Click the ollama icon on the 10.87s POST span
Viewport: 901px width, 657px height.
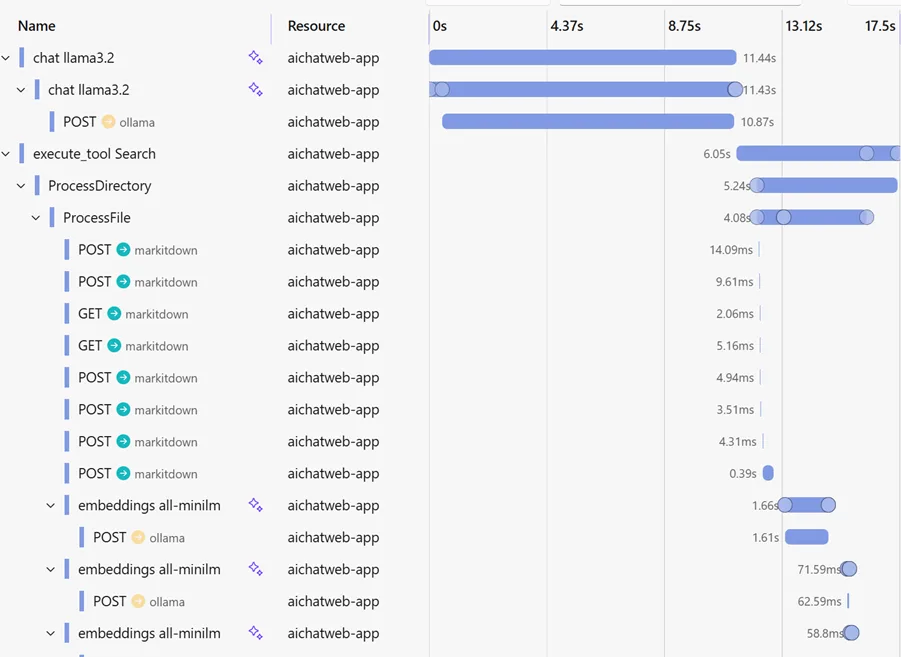coord(109,122)
